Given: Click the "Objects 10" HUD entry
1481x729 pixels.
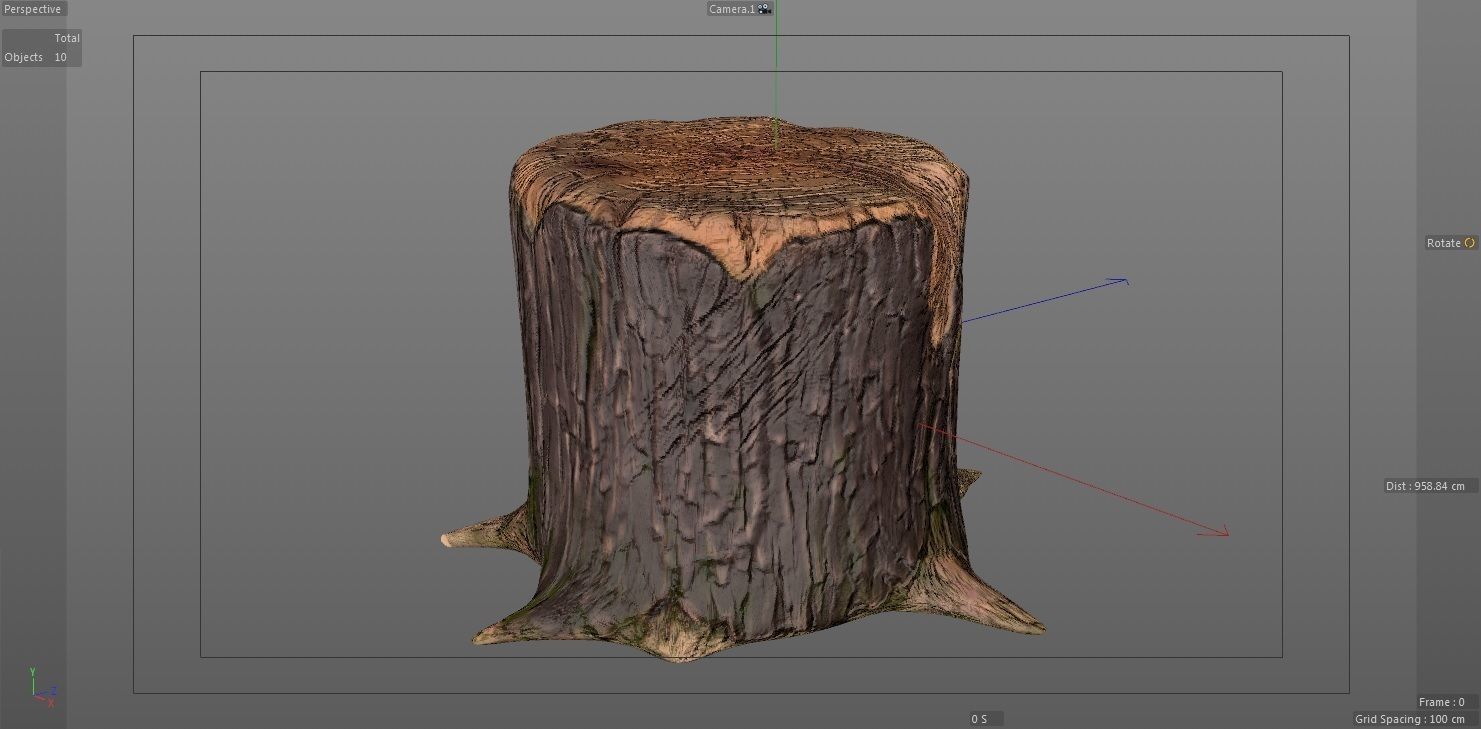Looking at the screenshot, I should pos(36,57).
